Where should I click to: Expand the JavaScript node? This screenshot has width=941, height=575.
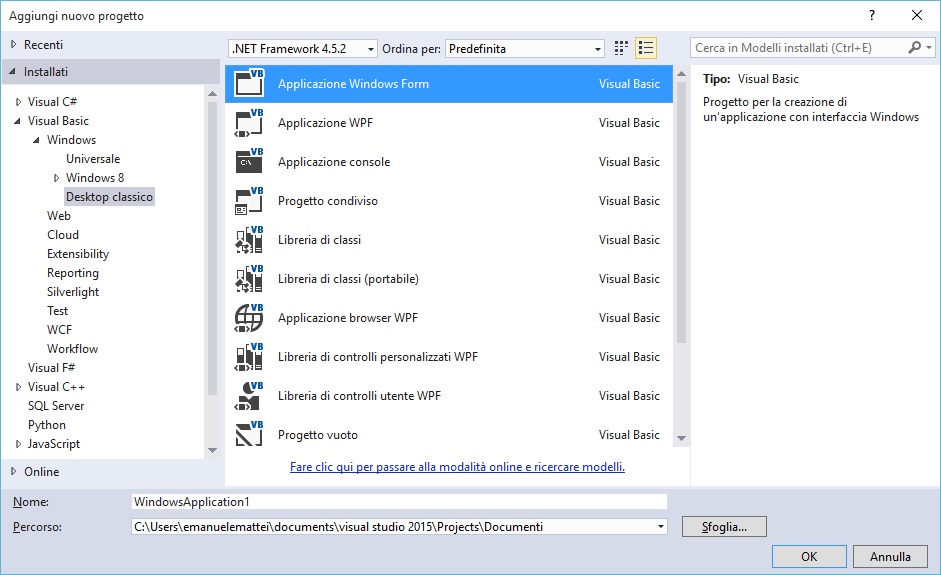[x=19, y=444]
